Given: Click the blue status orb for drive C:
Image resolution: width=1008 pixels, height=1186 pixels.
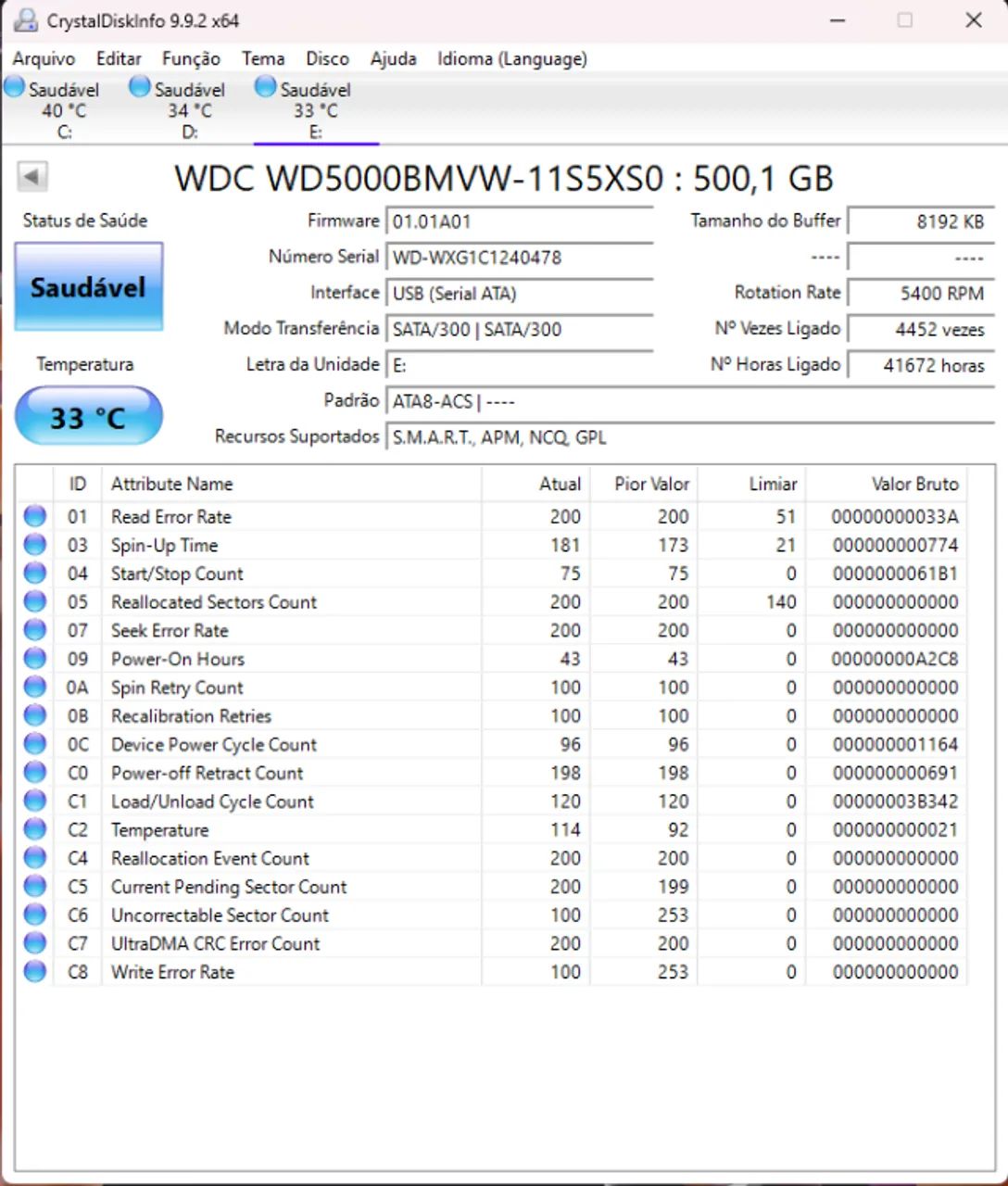Looking at the screenshot, I should (x=15, y=86).
